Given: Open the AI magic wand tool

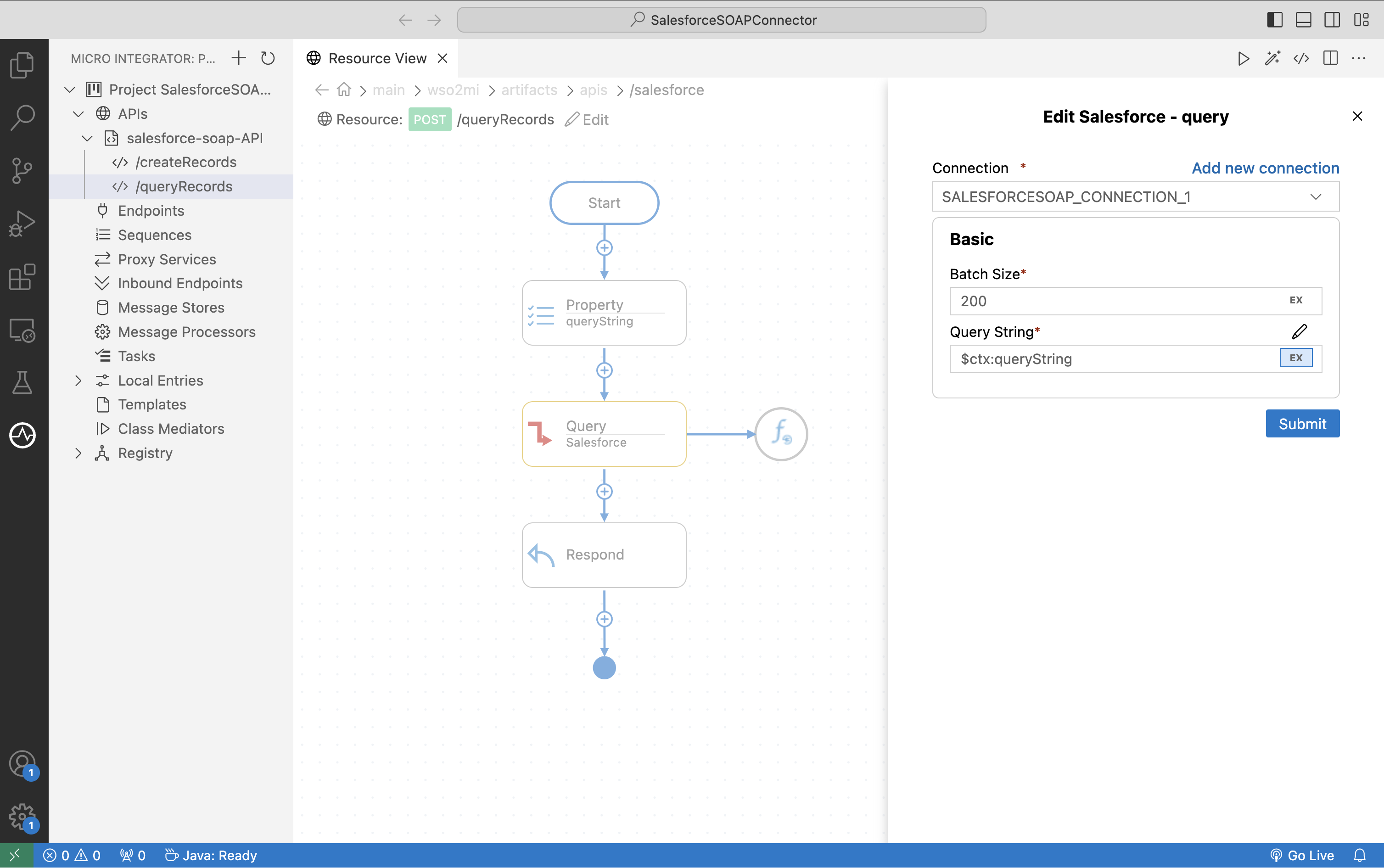Looking at the screenshot, I should pyautogui.click(x=1272, y=59).
